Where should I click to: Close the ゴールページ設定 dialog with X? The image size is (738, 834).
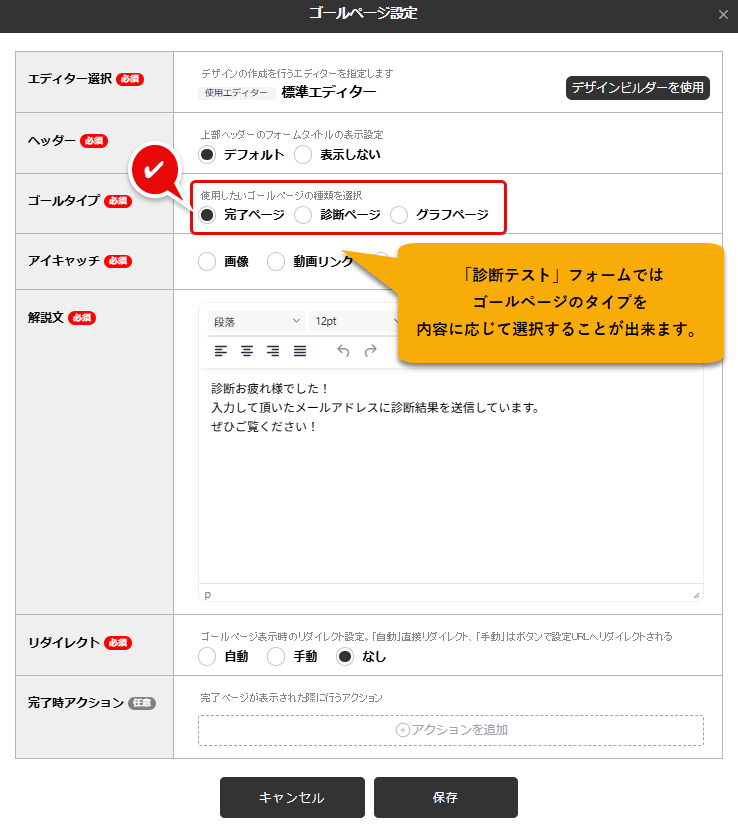(x=723, y=15)
